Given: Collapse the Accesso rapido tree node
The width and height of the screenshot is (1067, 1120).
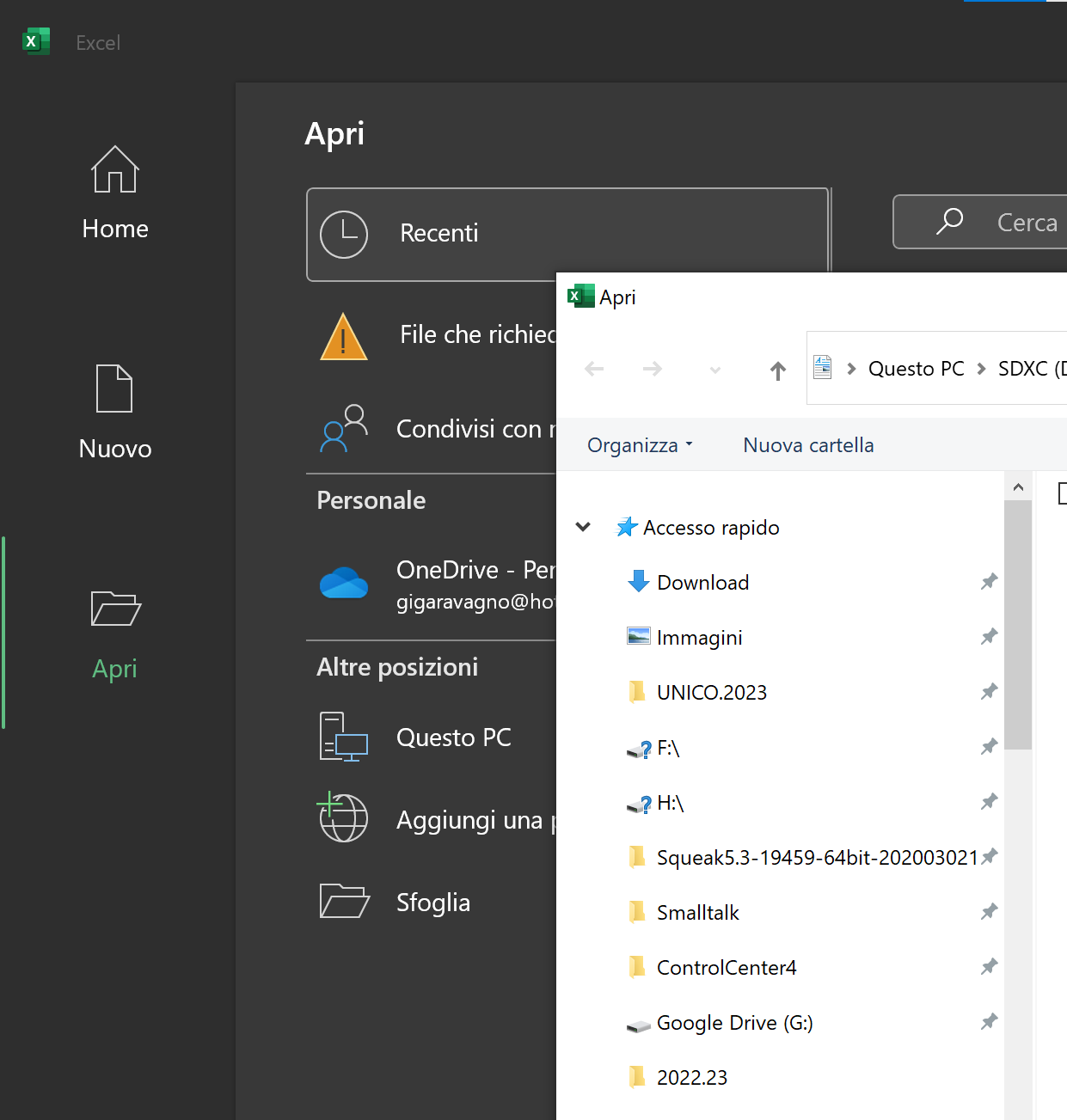Looking at the screenshot, I should point(583,527).
